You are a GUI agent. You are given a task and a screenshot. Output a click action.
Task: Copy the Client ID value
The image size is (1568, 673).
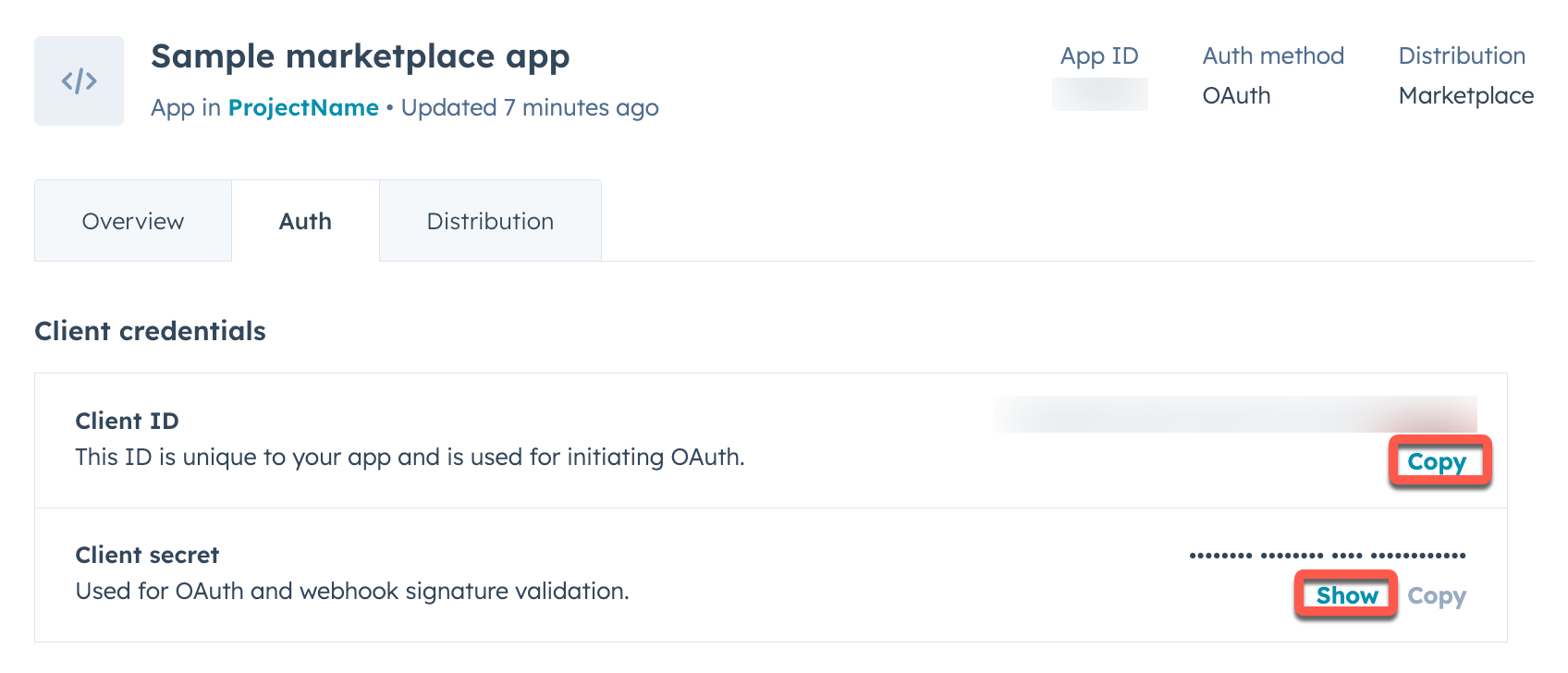1437,461
